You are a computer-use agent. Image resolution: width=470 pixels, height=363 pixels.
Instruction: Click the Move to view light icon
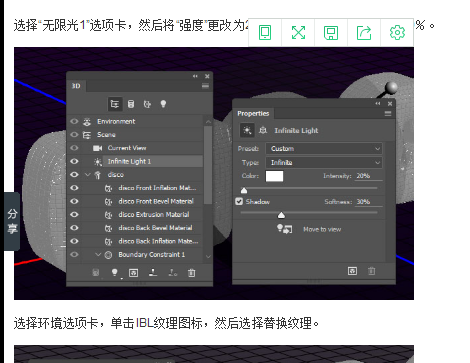pyautogui.click(x=285, y=229)
